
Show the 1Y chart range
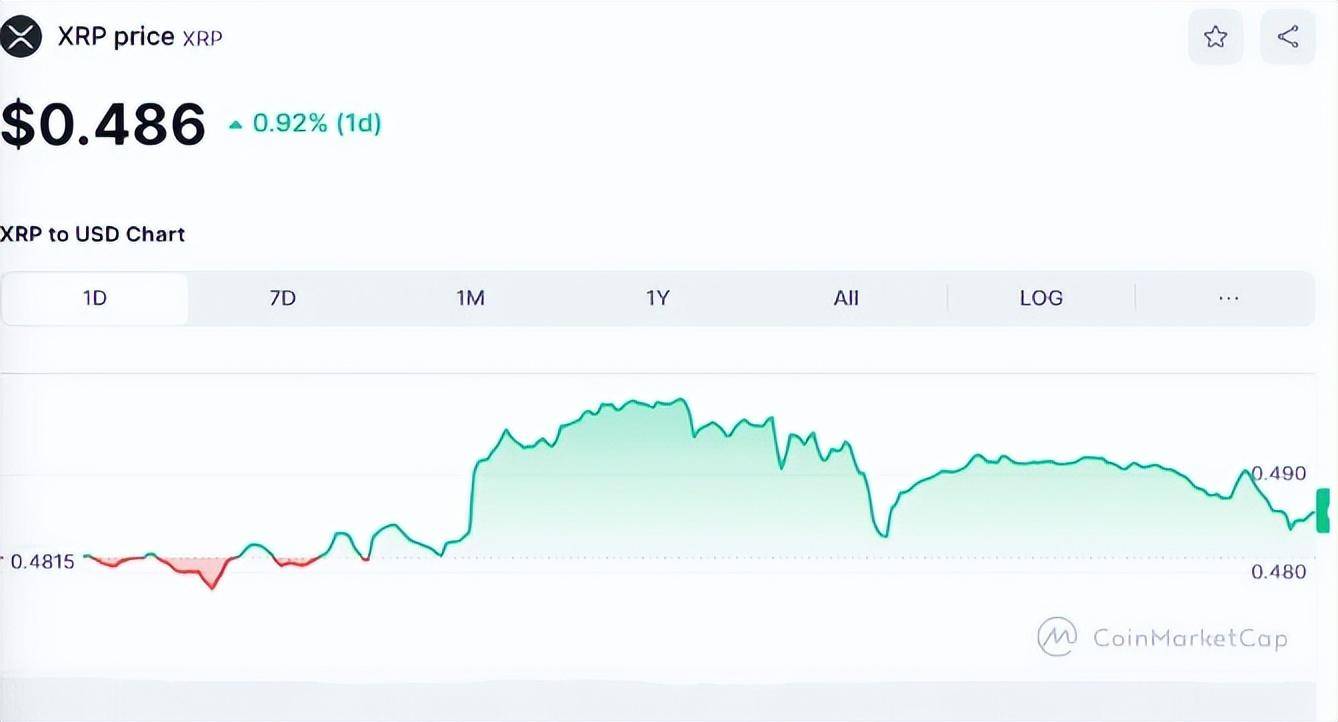click(x=657, y=298)
